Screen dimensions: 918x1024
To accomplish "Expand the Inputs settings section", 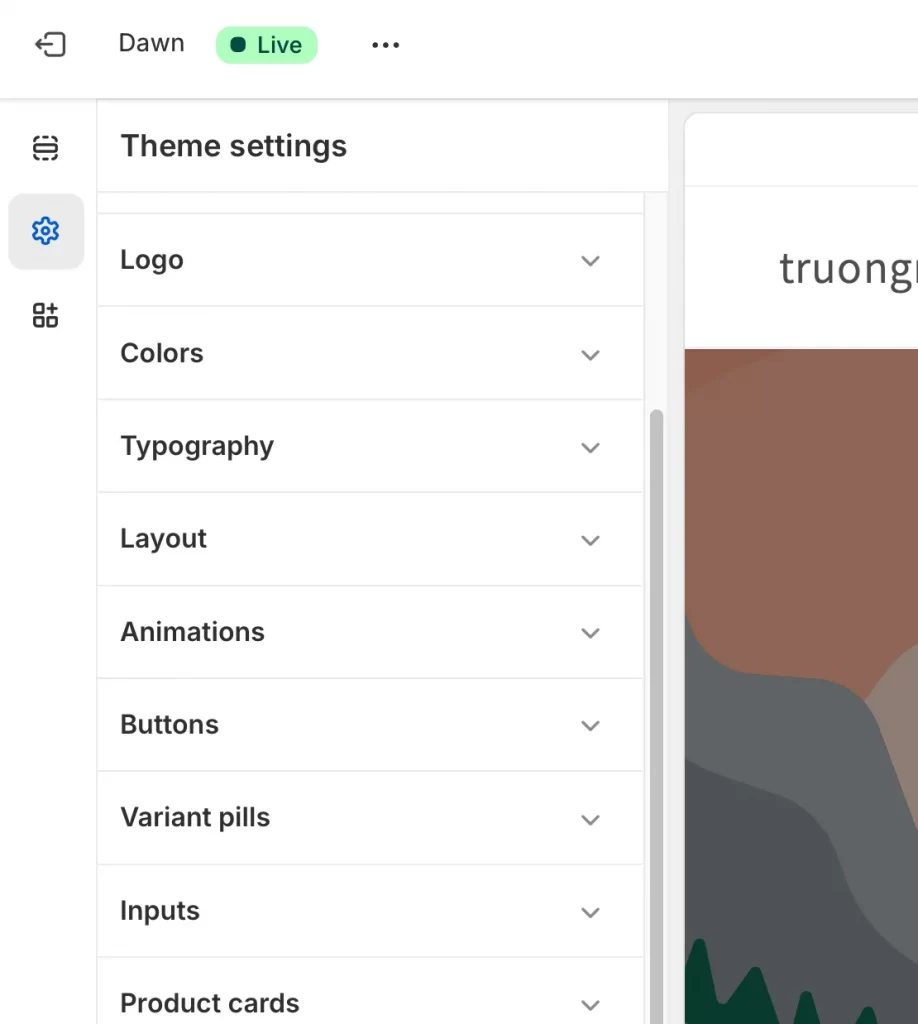I will click(x=370, y=910).
